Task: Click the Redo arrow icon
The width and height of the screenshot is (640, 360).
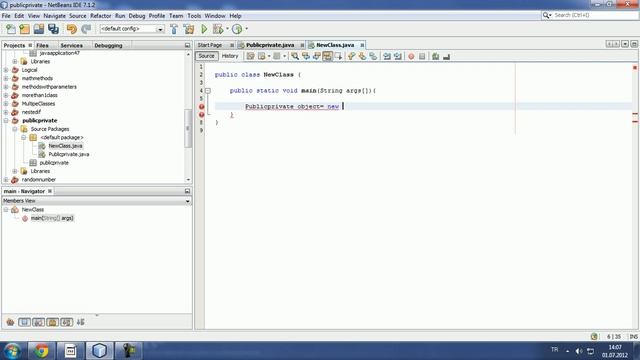Action: tap(86, 29)
